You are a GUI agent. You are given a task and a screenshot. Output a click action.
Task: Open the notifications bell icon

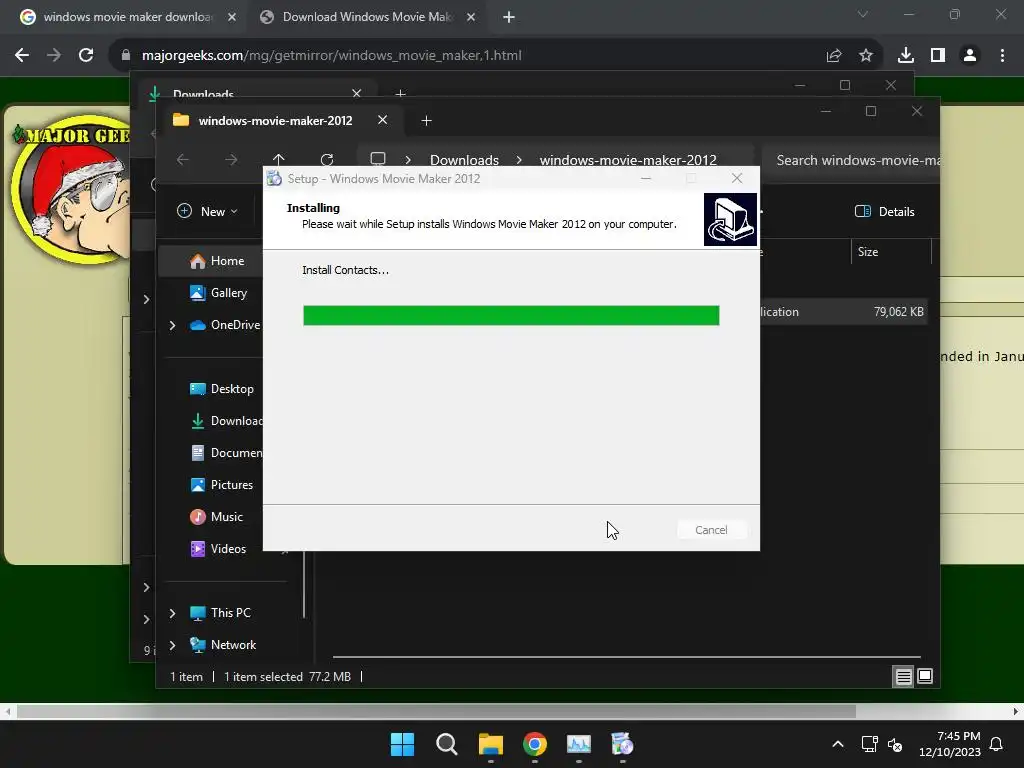tap(996, 744)
